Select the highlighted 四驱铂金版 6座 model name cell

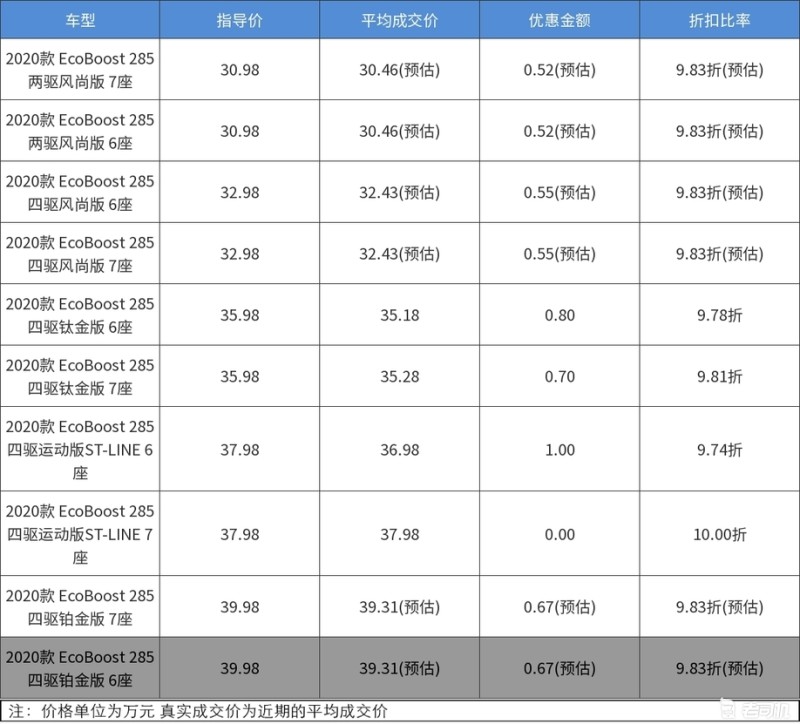coord(80,668)
